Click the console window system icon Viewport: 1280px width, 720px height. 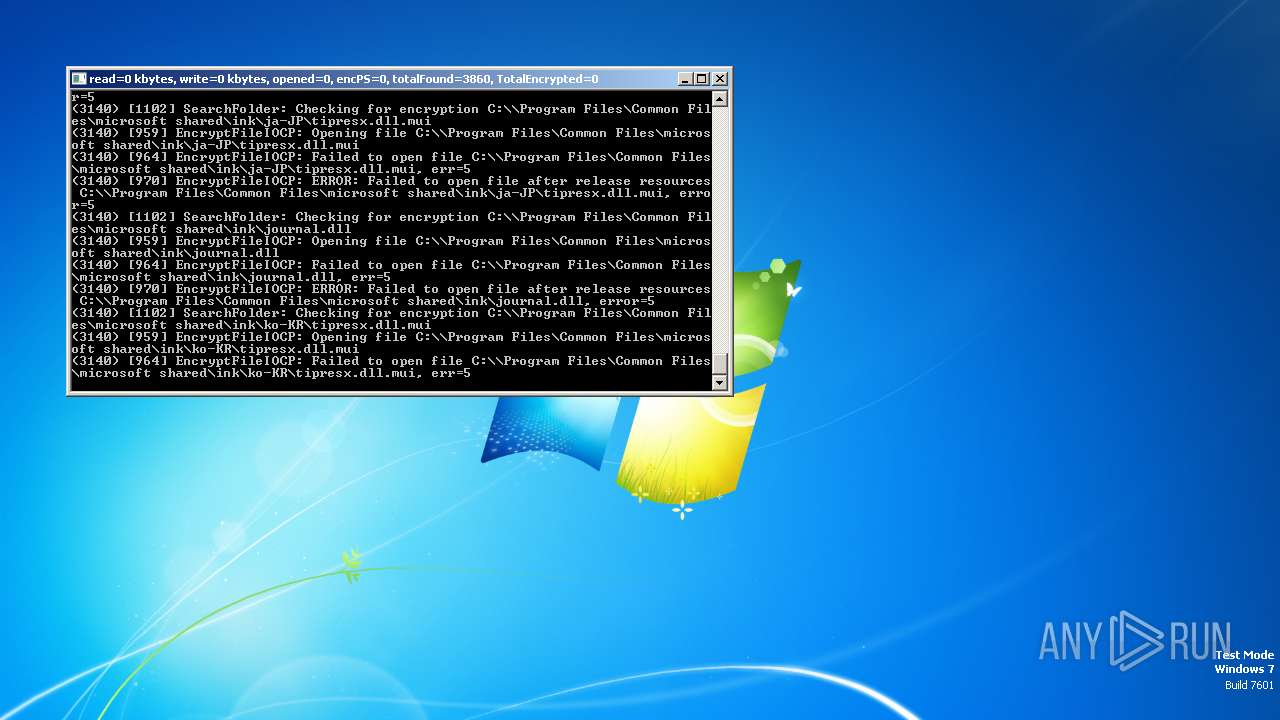click(x=79, y=79)
